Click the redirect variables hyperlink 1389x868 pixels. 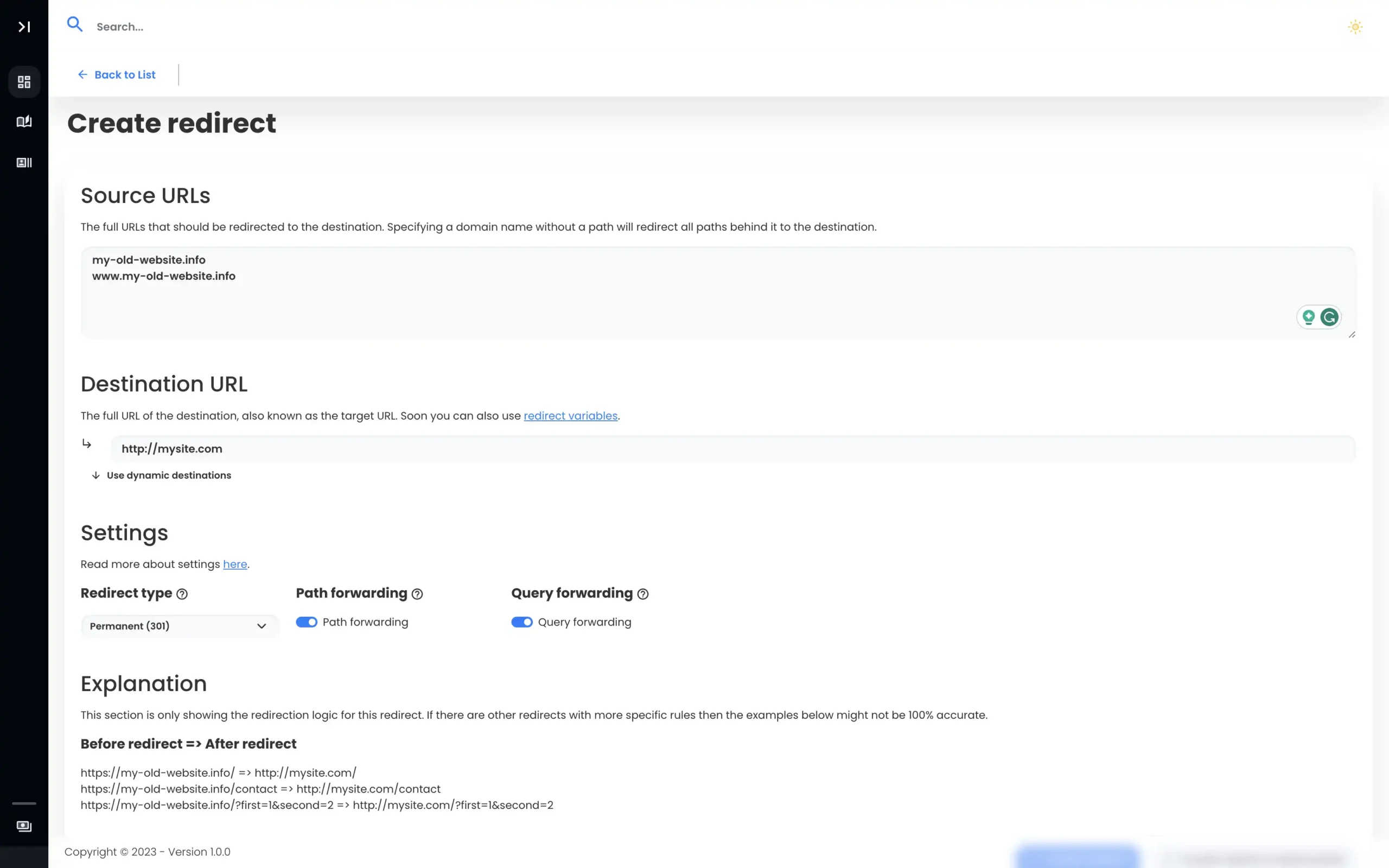571,415
